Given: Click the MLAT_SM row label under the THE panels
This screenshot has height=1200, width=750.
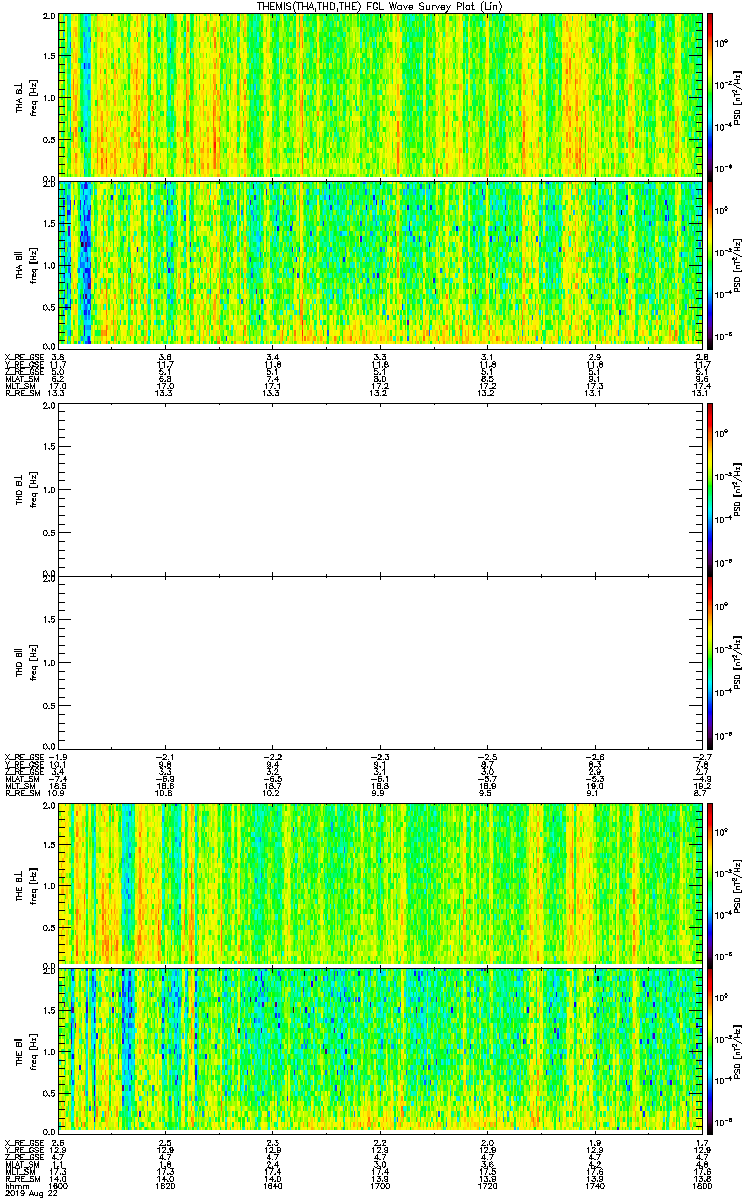Looking at the screenshot, I should (24, 1164).
